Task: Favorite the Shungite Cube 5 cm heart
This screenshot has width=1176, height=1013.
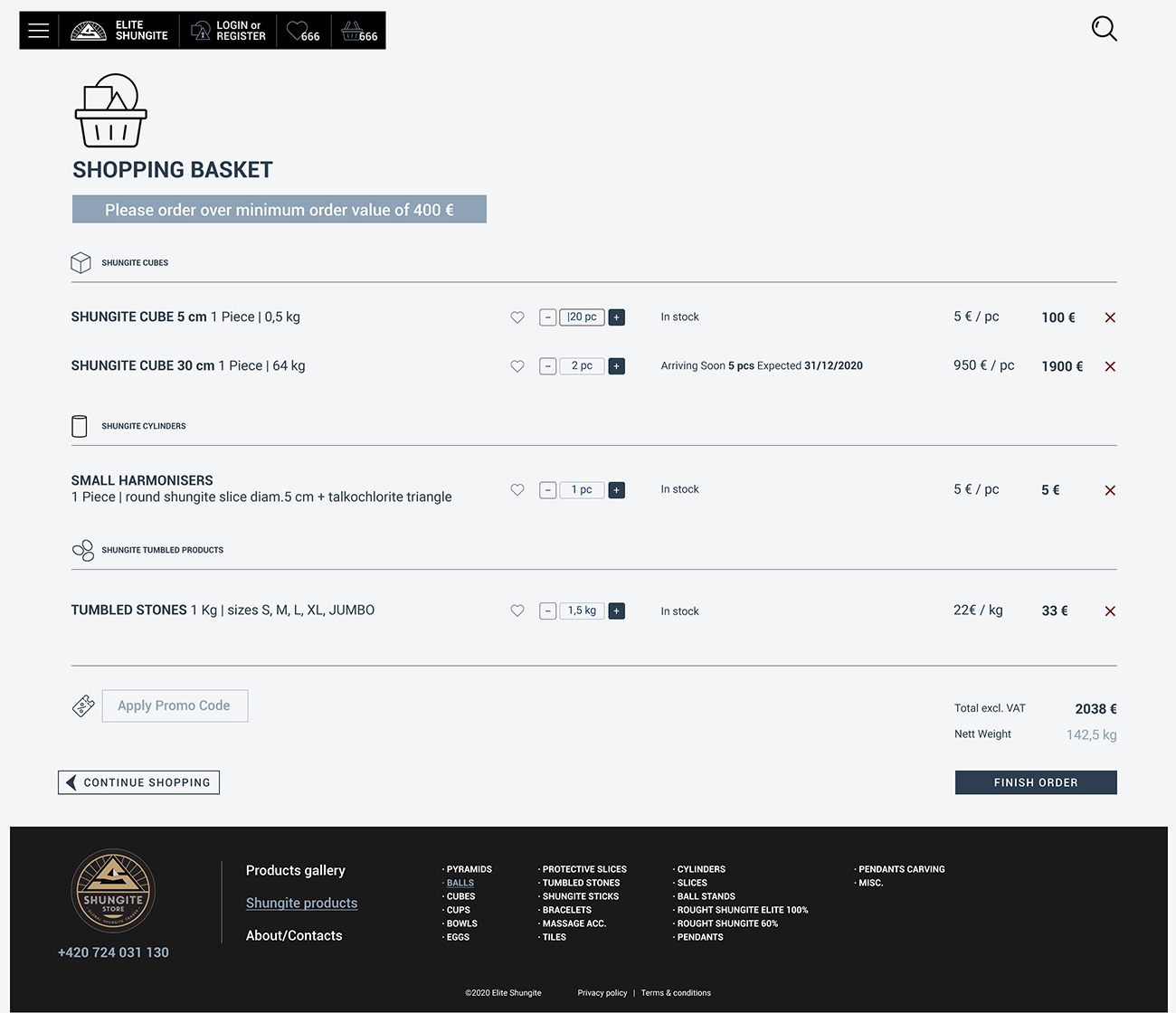Action: point(517,317)
